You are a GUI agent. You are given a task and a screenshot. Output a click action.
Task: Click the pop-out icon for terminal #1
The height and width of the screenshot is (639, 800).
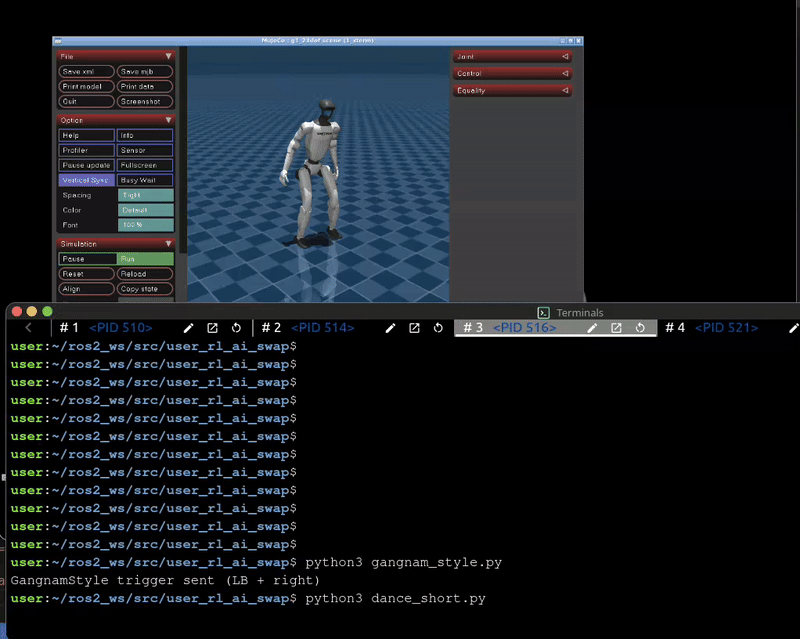click(x=212, y=328)
